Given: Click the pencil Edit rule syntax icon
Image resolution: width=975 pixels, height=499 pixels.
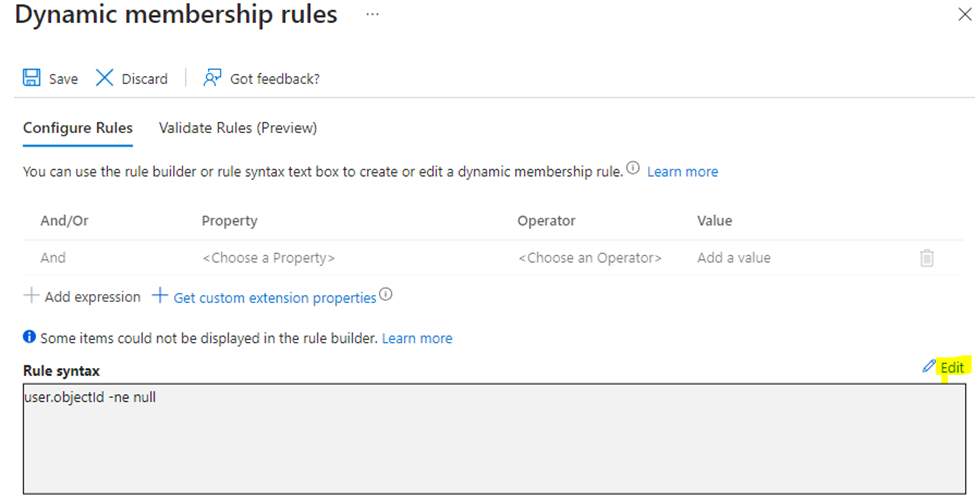Looking at the screenshot, I should [x=929, y=367].
